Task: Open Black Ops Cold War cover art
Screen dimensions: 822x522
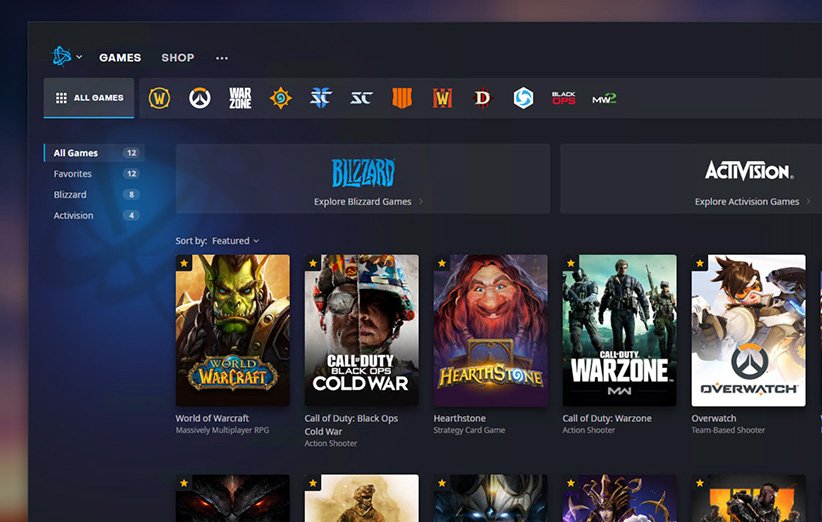Action: tap(362, 331)
